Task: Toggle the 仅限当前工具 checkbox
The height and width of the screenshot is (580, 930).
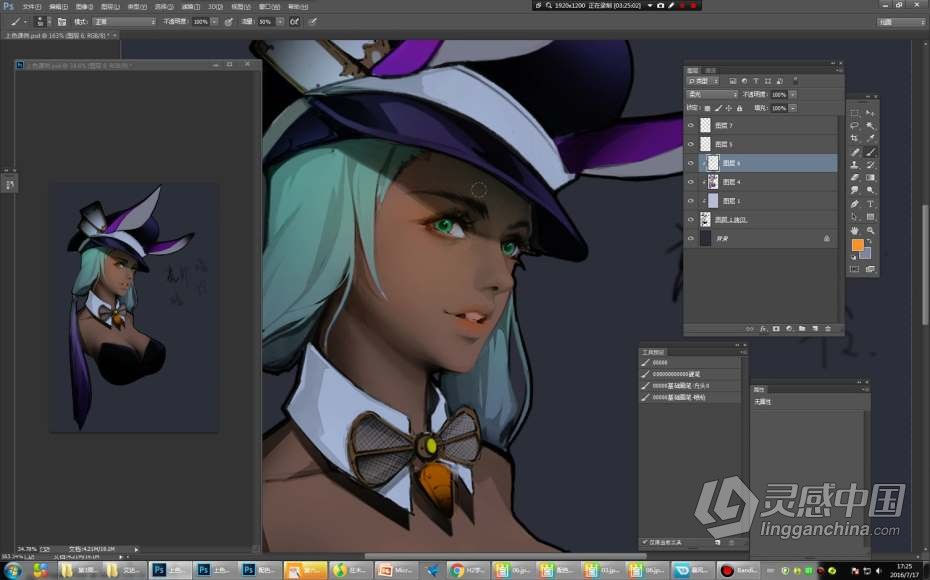Action: pos(645,542)
